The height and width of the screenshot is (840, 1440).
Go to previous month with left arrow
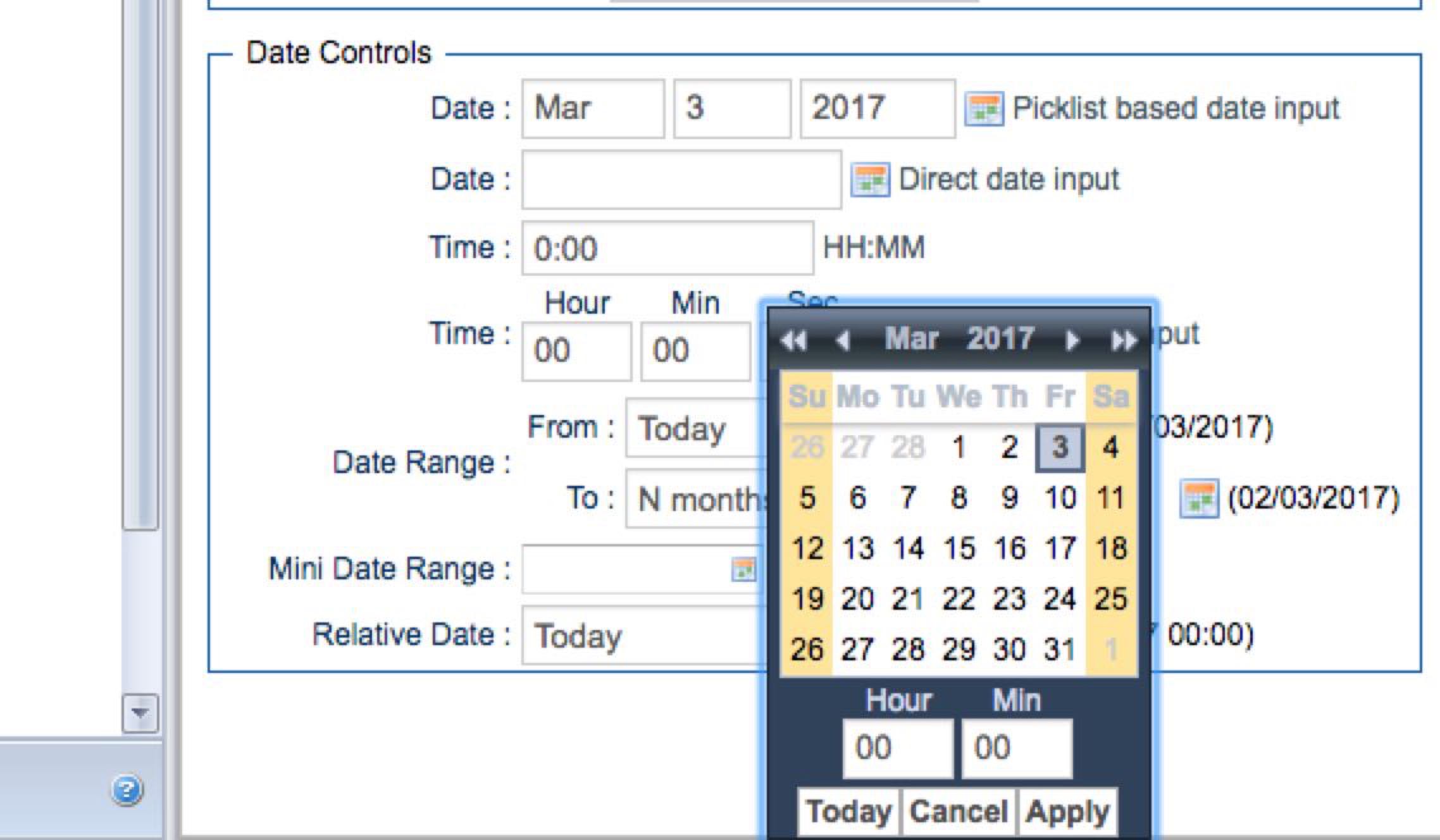(842, 341)
